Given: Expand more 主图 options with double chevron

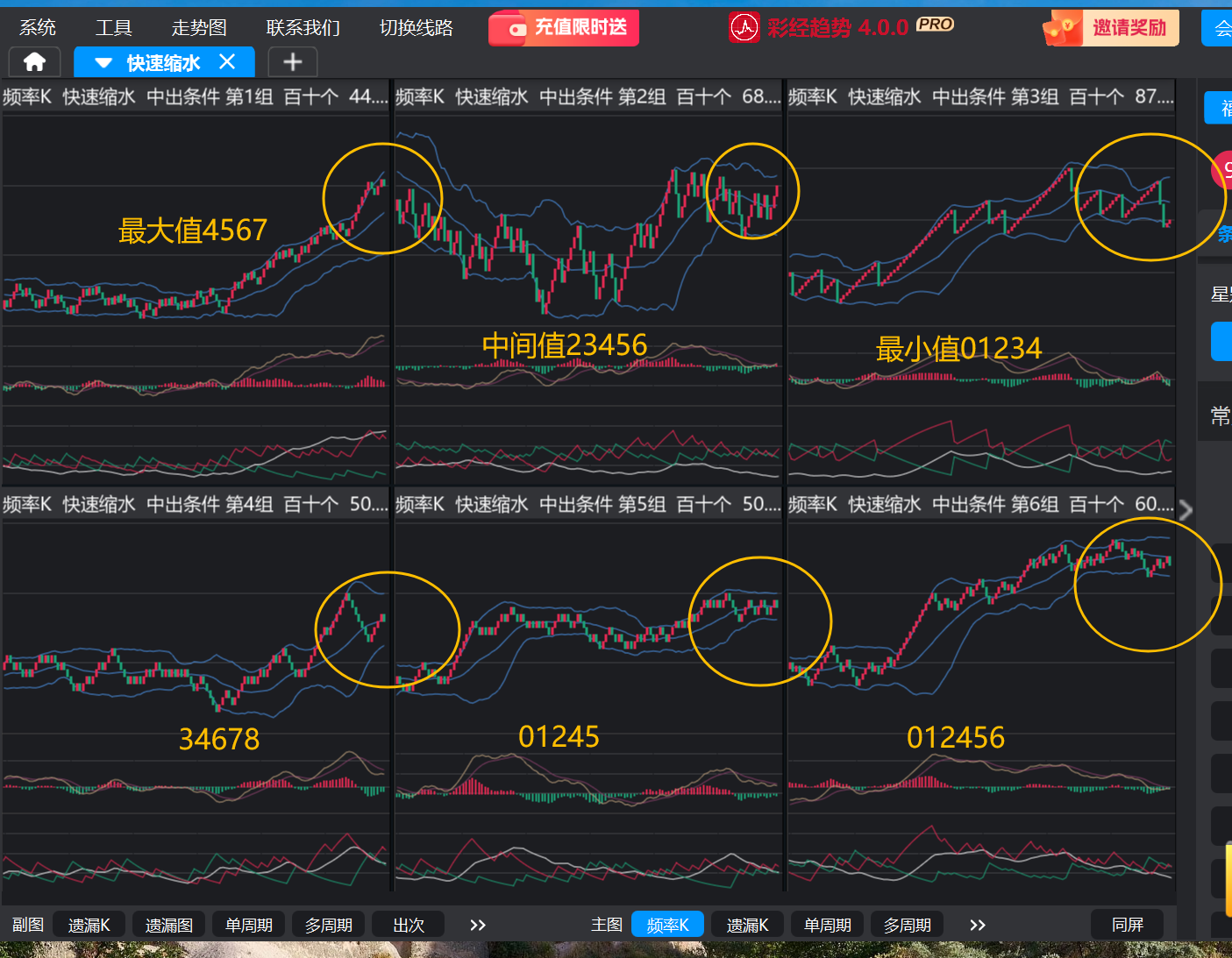Looking at the screenshot, I should [x=978, y=925].
